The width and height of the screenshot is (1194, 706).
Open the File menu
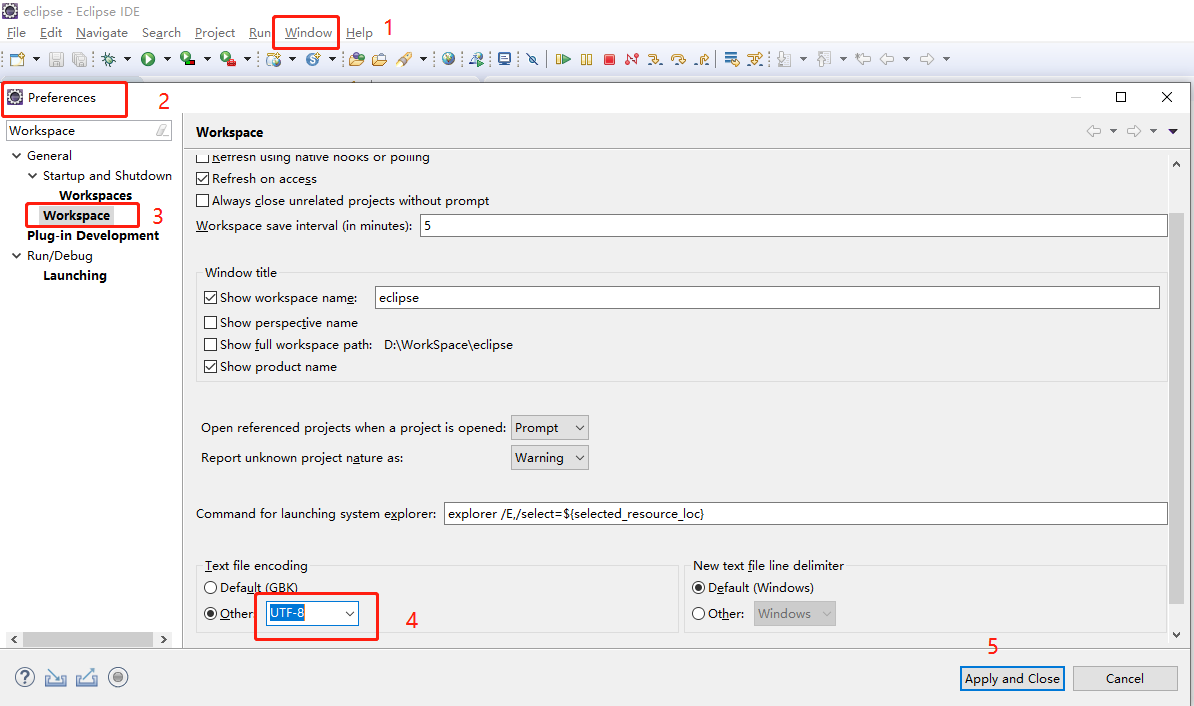[x=16, y=33]
